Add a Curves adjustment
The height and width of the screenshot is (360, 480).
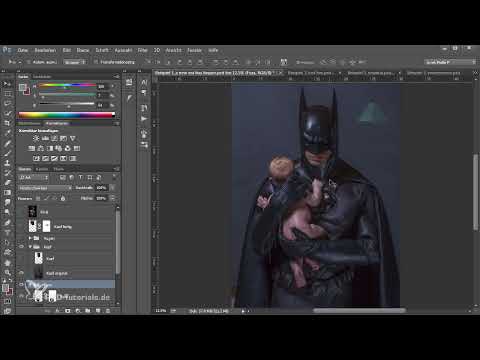coord(54,138)
